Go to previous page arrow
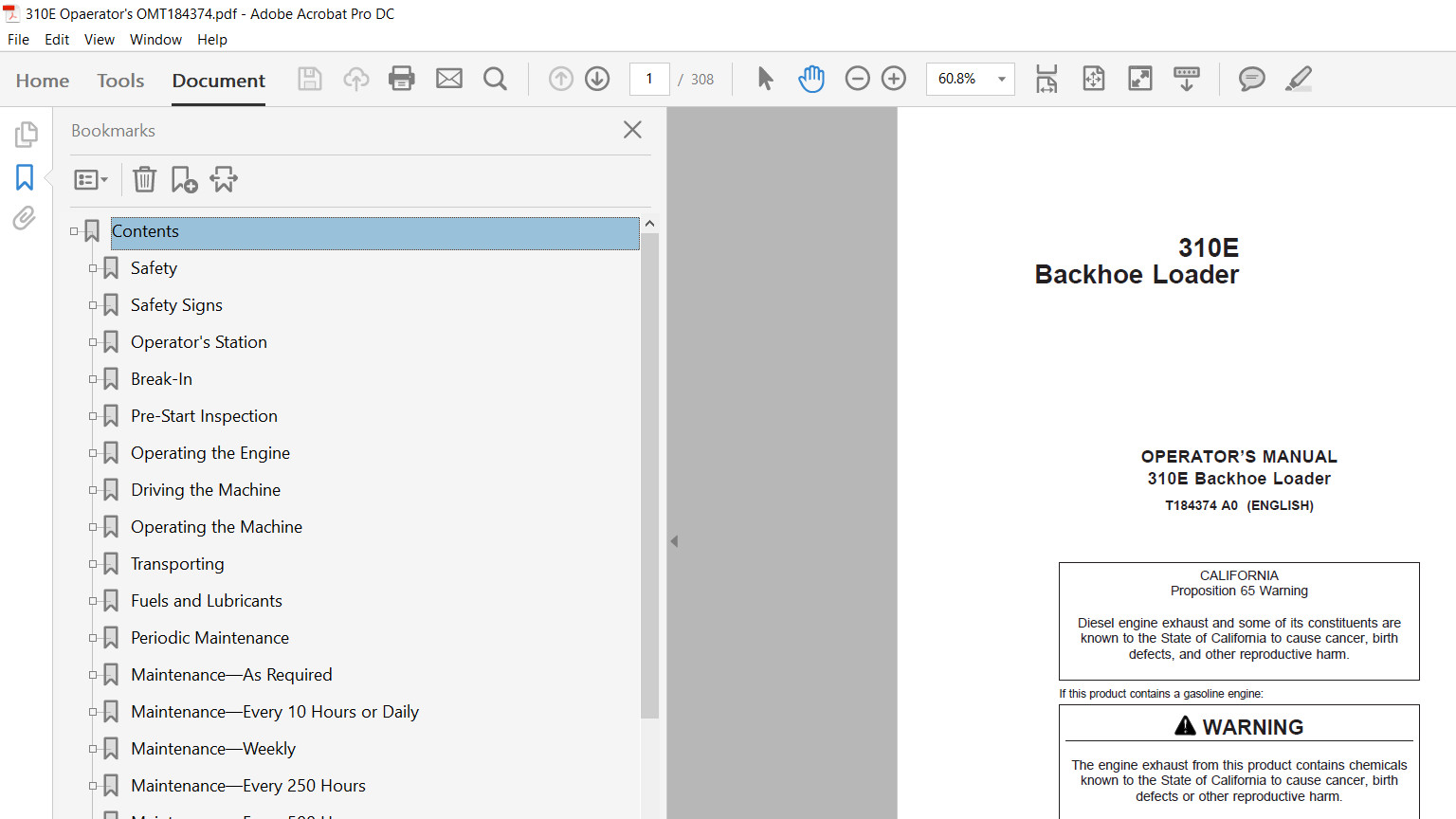 point(561,79)
